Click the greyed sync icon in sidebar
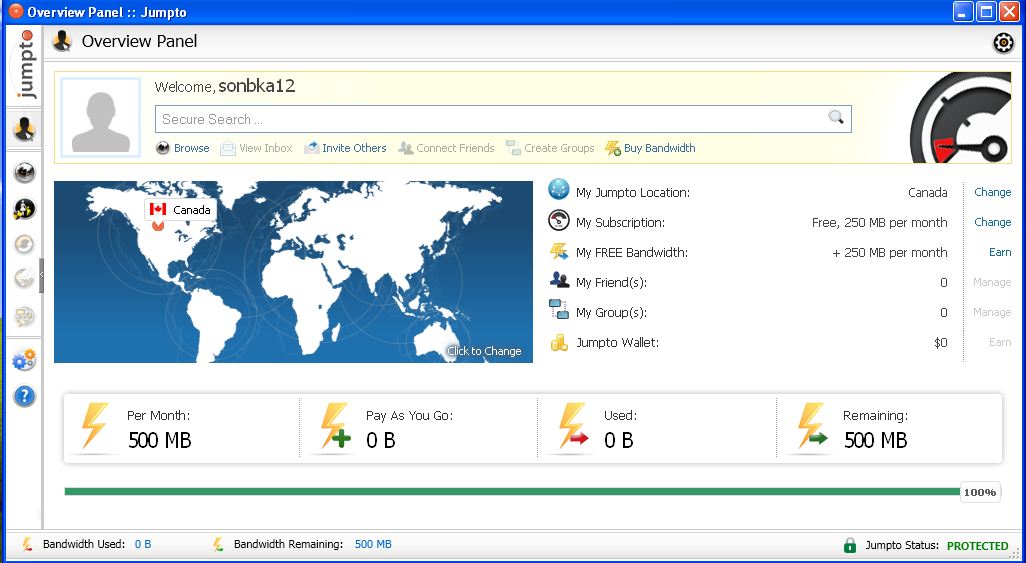This screenshot has height=563, width=1026. click(x=24, y=244)
